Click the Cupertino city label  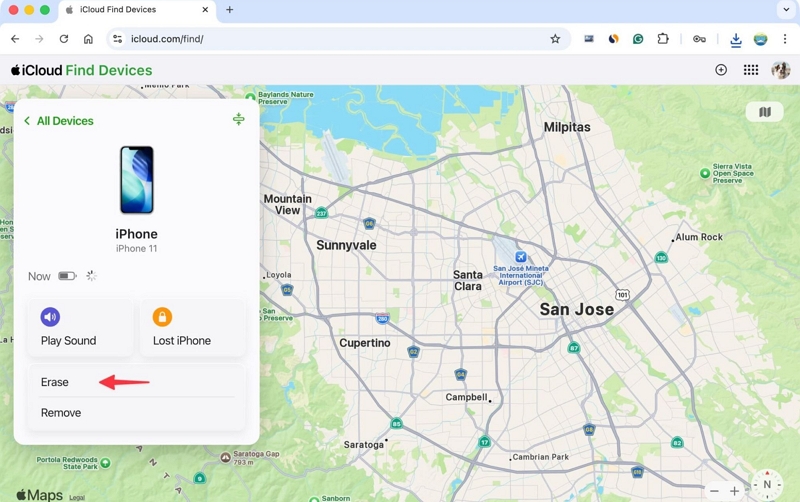click(x=365, y=343)
